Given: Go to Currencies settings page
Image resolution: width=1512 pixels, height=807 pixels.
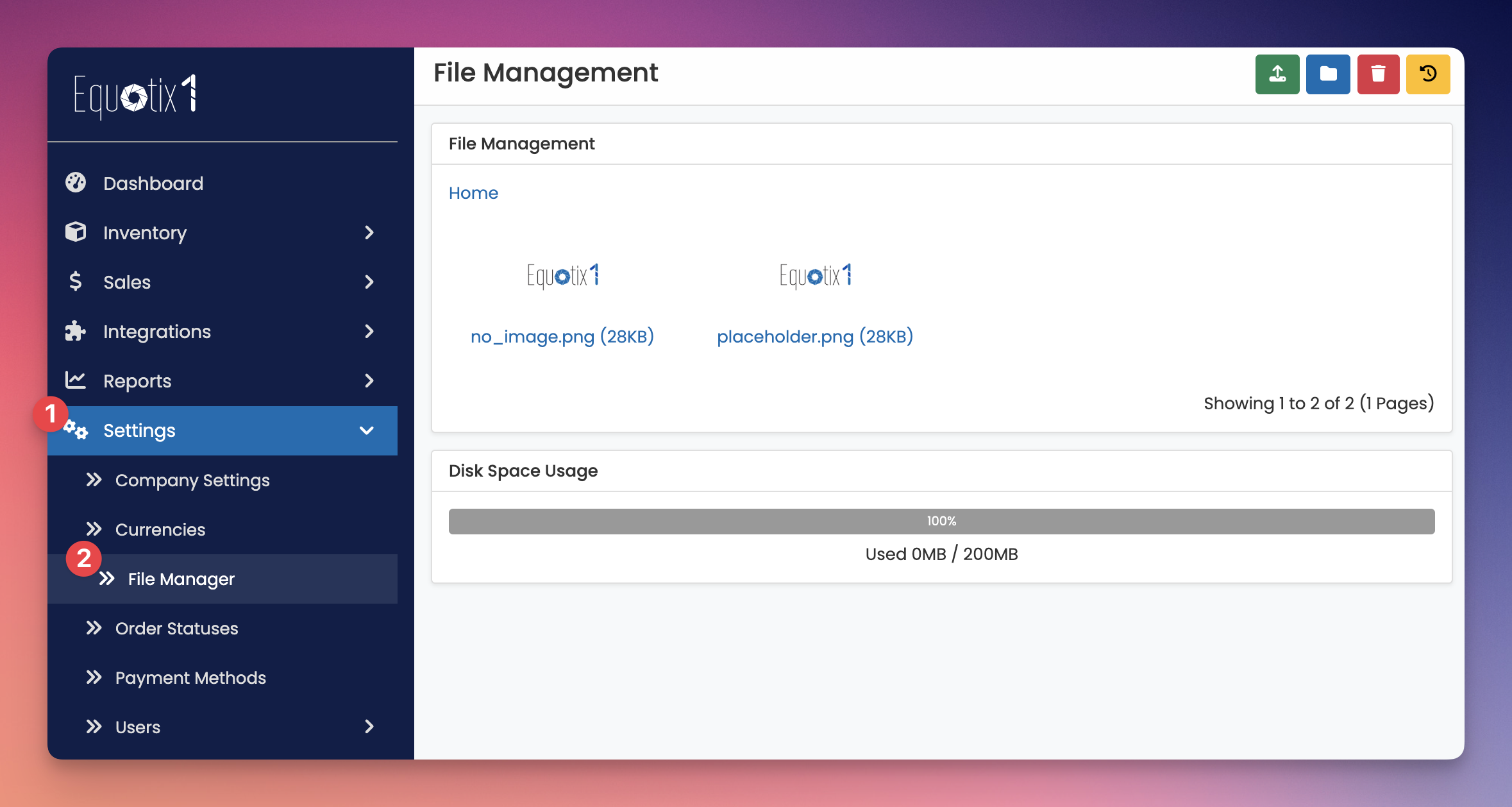Looking at the screenshot, I should 160,529.
